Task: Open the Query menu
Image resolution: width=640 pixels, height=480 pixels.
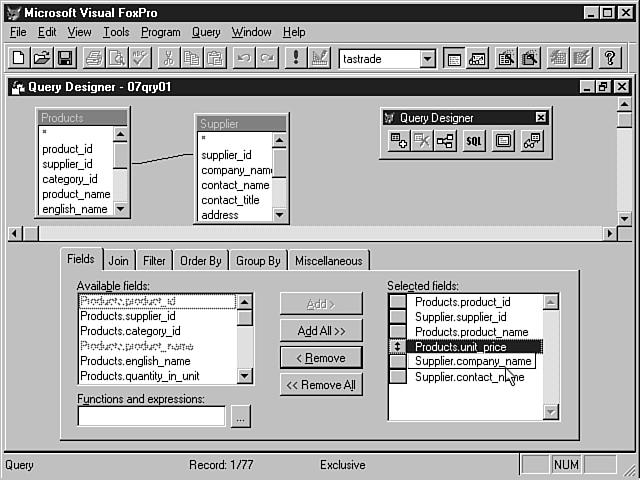Action: 206,32
